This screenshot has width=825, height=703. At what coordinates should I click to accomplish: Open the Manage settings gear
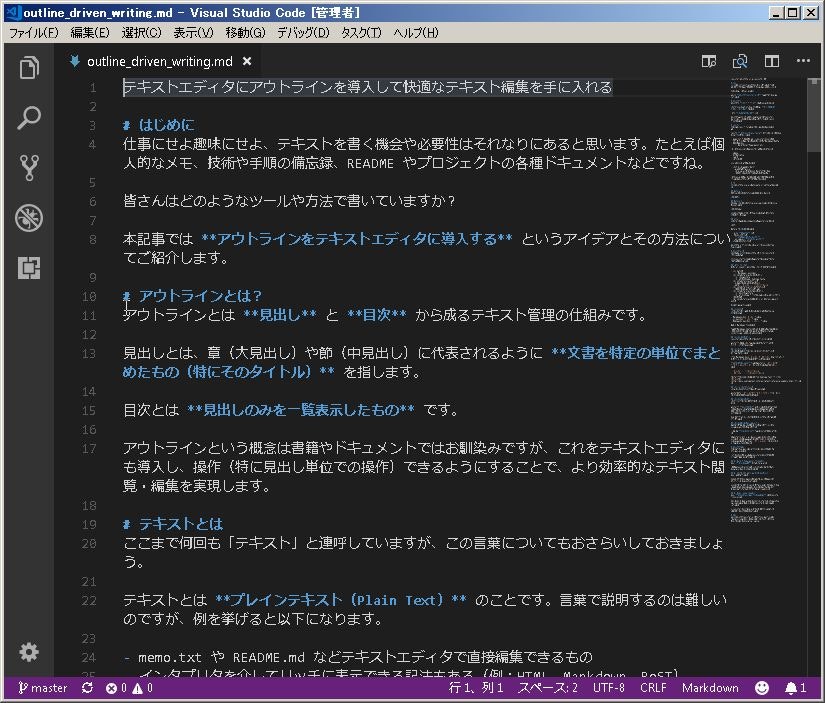28,652
